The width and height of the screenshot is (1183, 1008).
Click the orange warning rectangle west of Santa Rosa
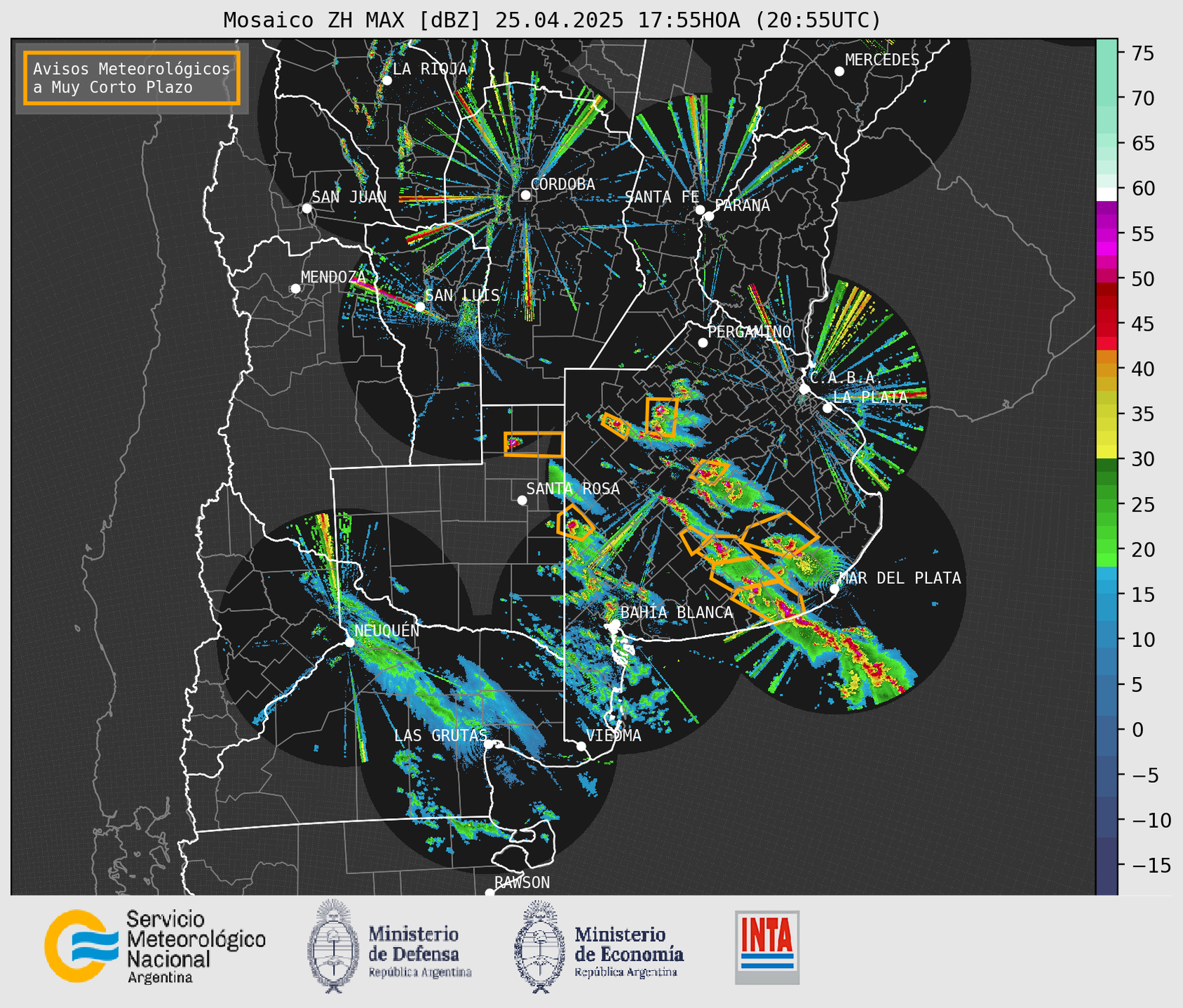pos(534,444)
